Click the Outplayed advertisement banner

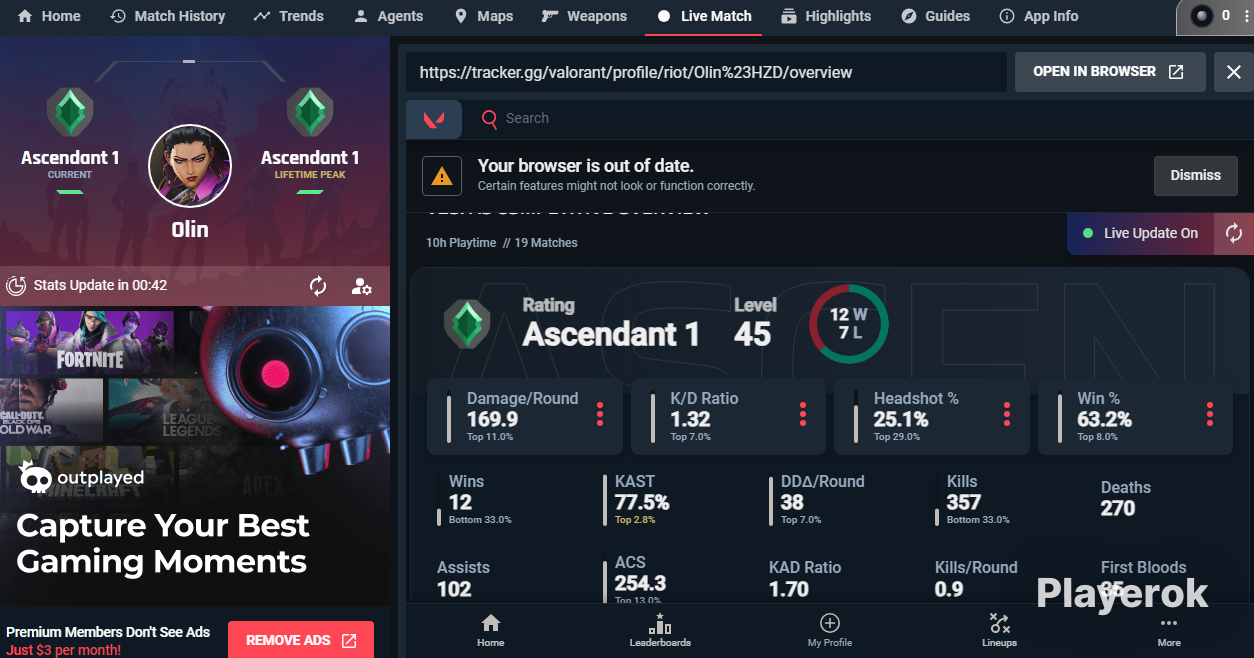(195, 455)
